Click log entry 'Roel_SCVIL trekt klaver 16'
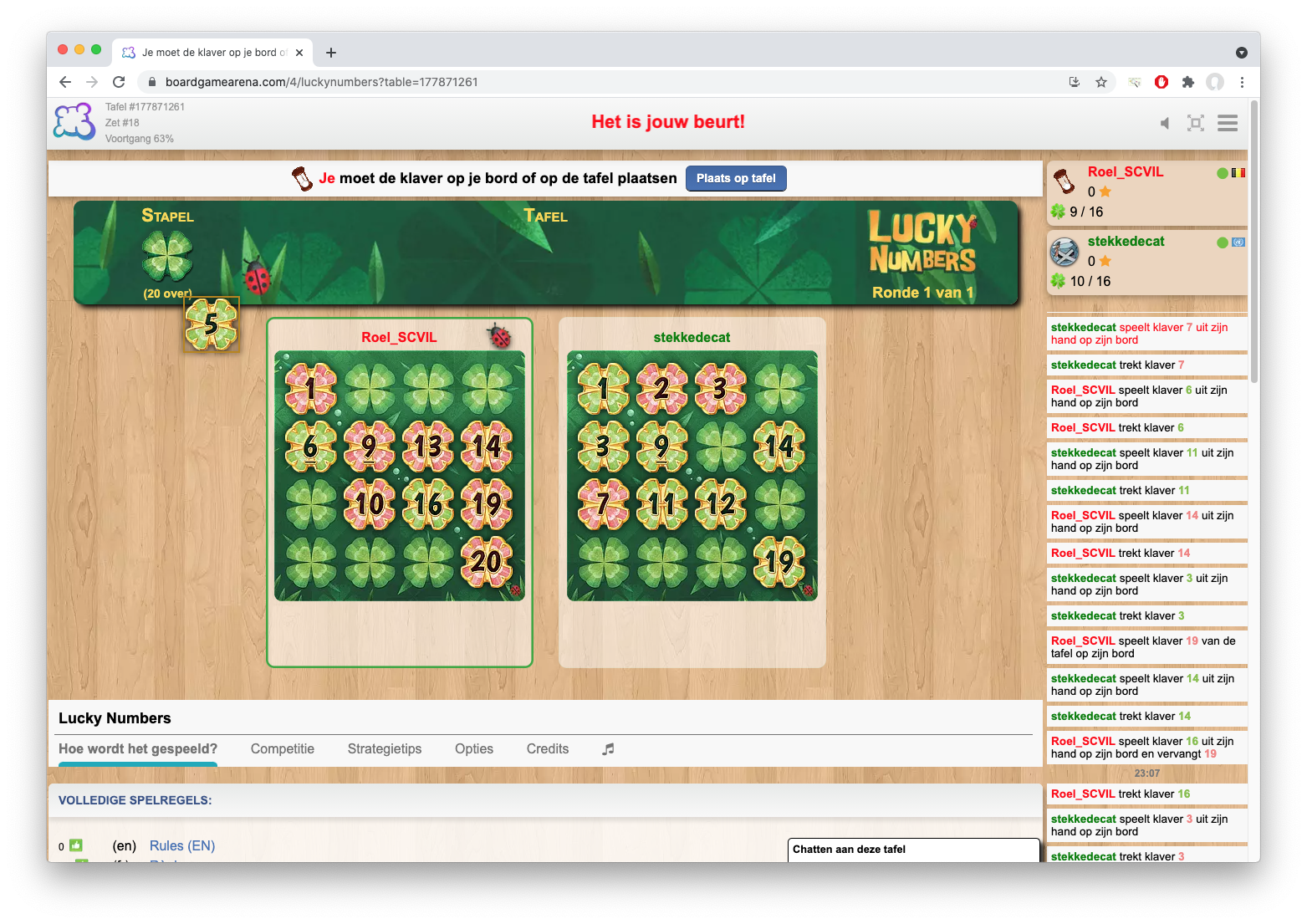This screenshot has width=1307, height=924. (1146, 794)
